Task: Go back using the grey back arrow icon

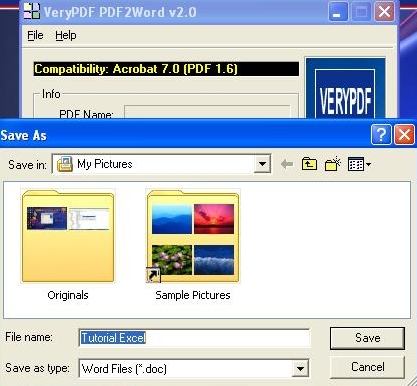Action: [x=287, y=164]
